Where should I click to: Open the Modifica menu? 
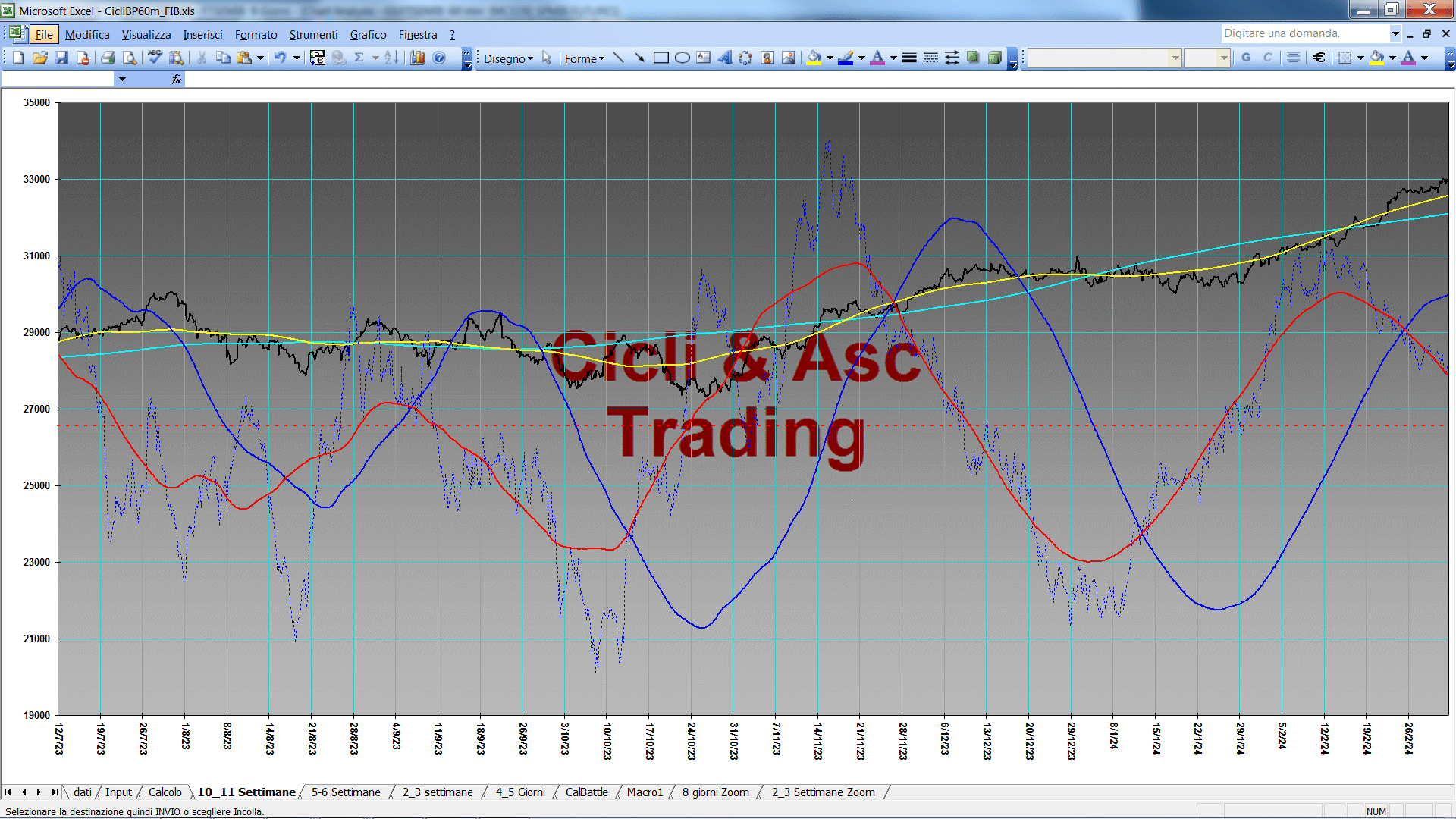tap(87, 35)
